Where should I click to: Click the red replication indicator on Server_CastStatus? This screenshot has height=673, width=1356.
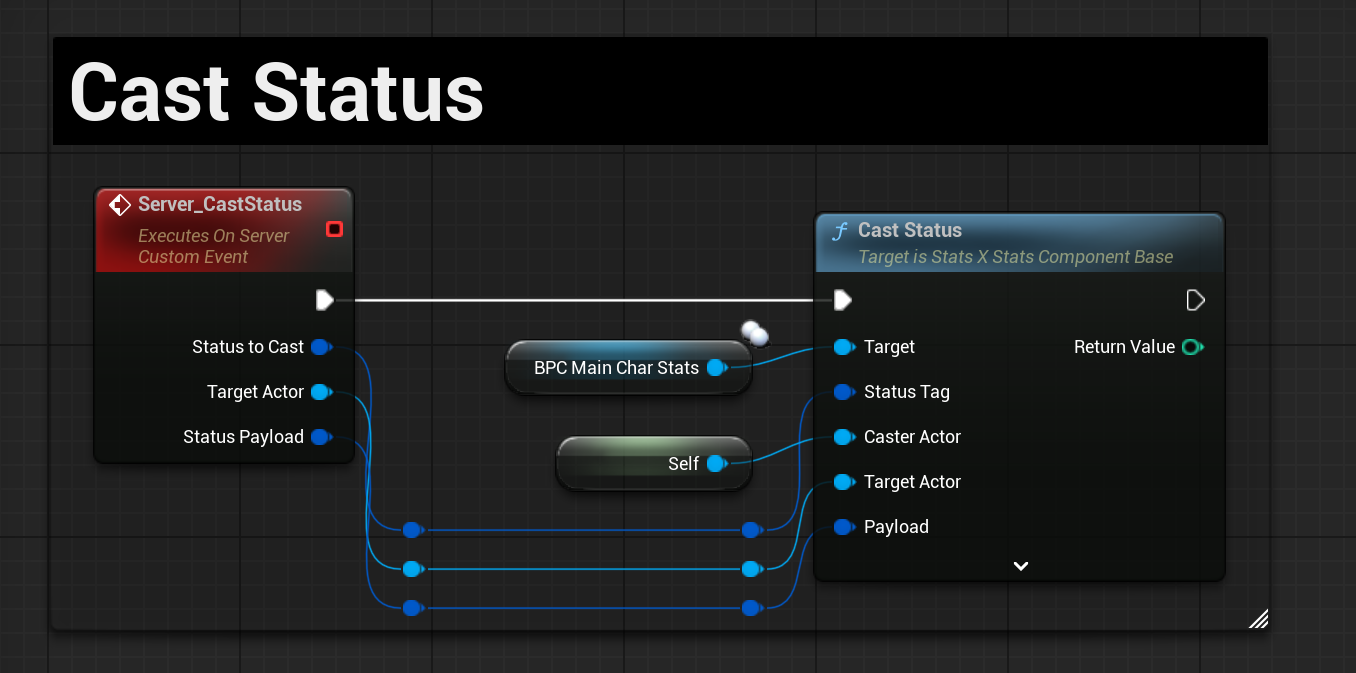pos(335,229)
